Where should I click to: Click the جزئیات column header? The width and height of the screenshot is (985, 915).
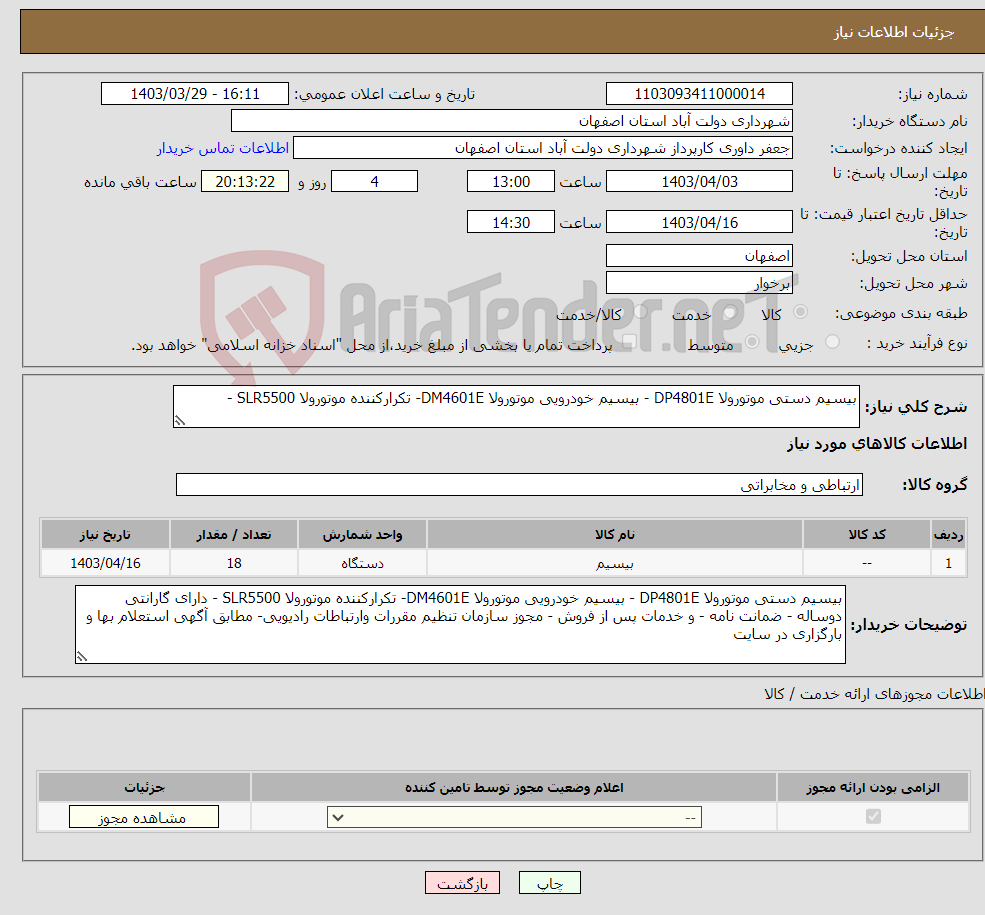coord(144,788)
